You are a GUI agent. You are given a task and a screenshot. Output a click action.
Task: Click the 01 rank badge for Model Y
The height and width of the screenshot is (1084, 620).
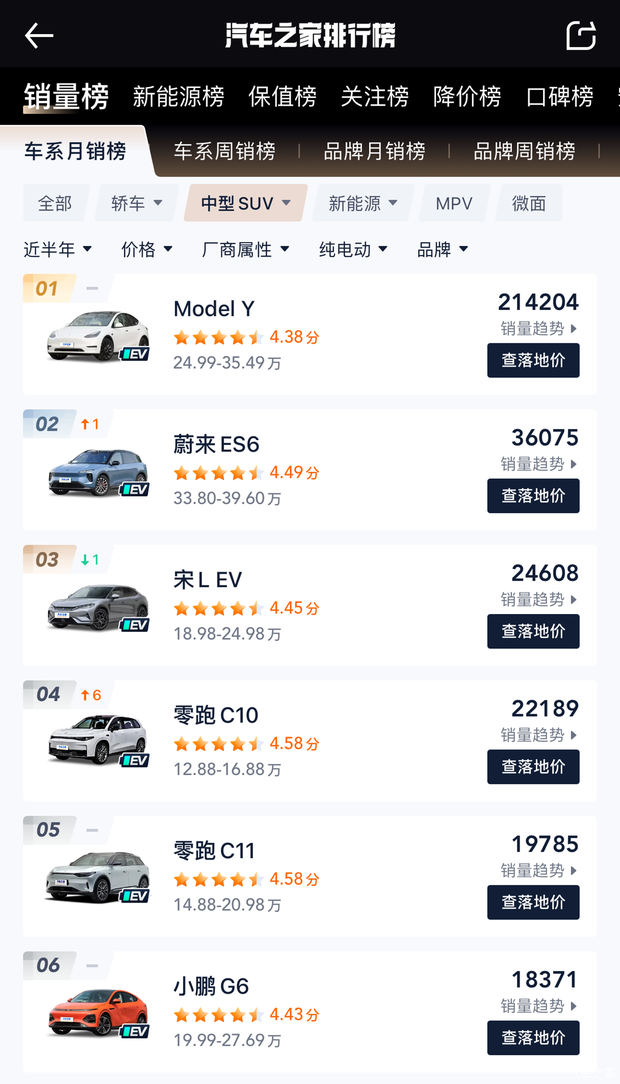point(47,288)
